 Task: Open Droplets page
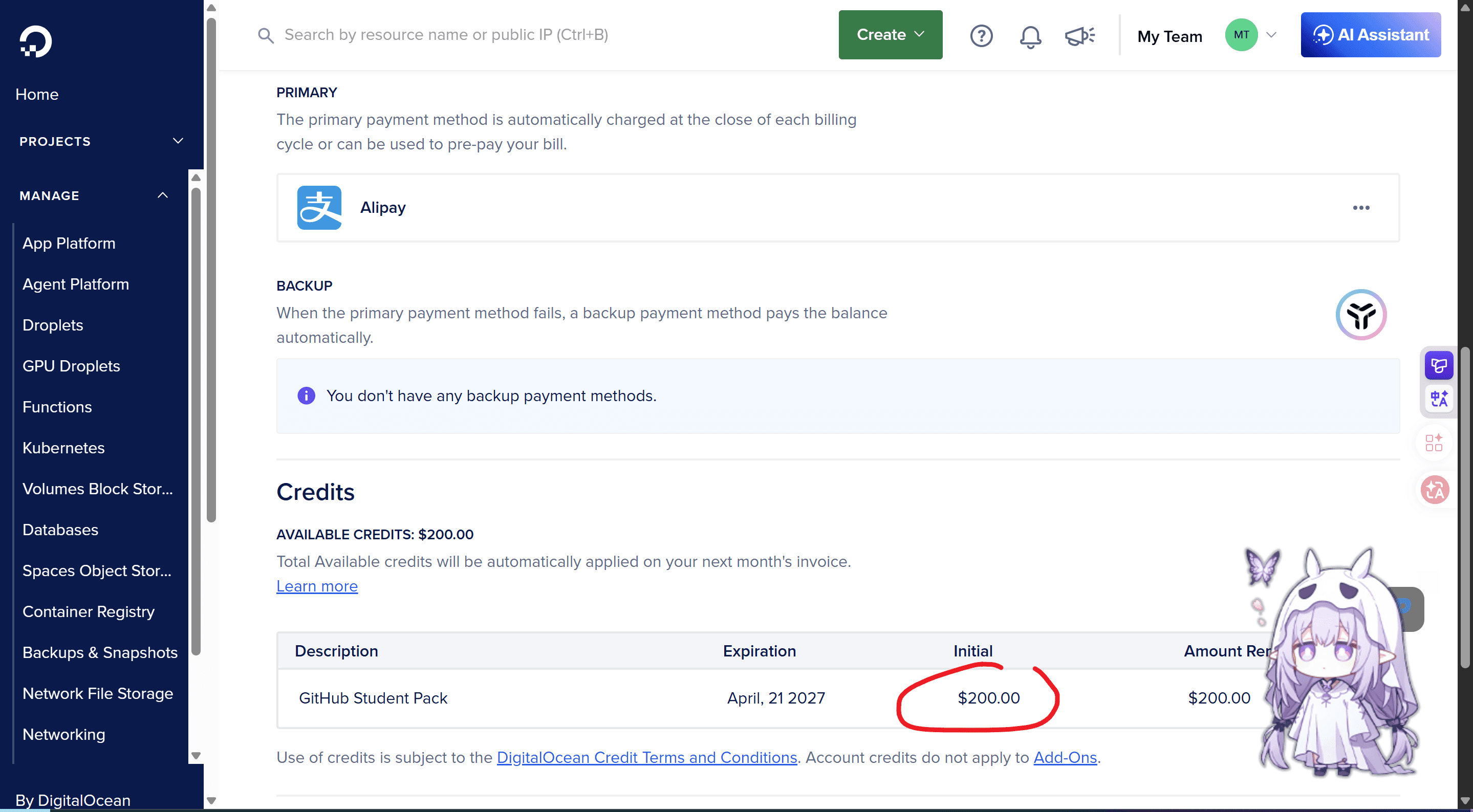pos(53,325)
